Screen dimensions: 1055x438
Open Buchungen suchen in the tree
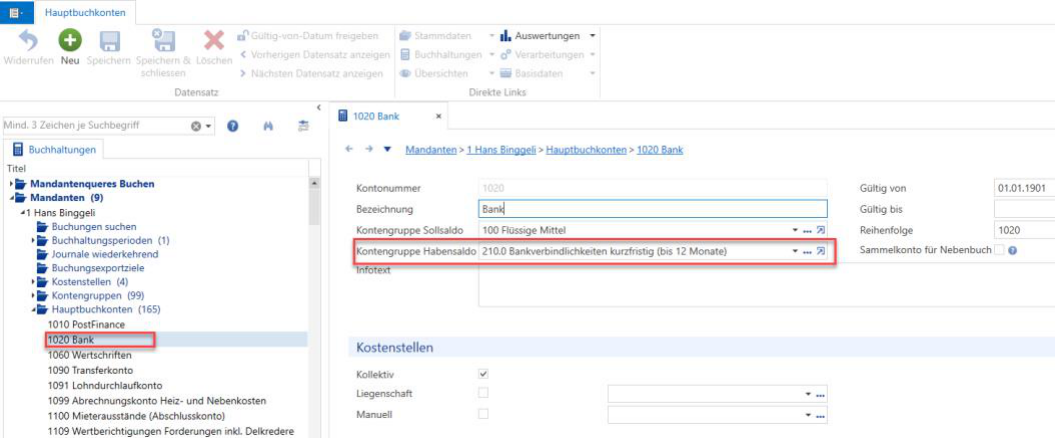click(94, 226)
